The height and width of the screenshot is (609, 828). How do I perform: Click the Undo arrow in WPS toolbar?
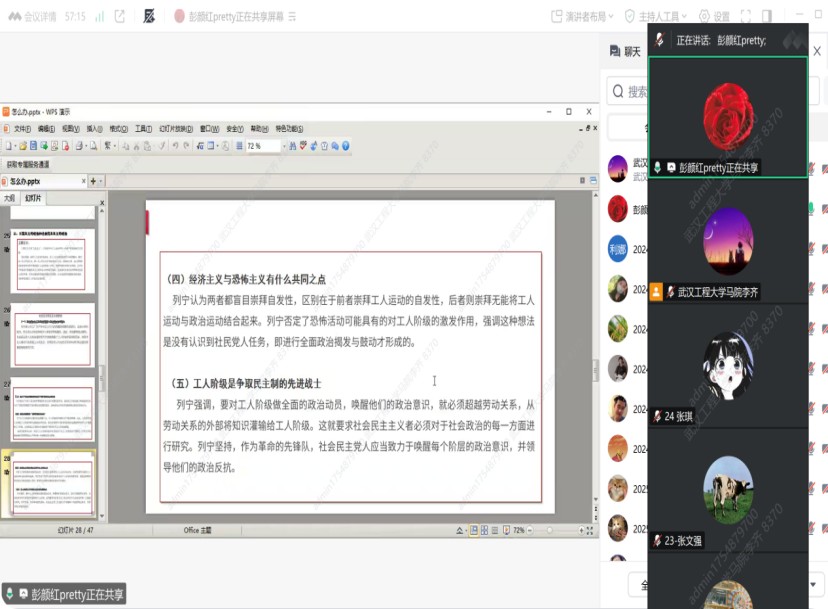[175, 146]
